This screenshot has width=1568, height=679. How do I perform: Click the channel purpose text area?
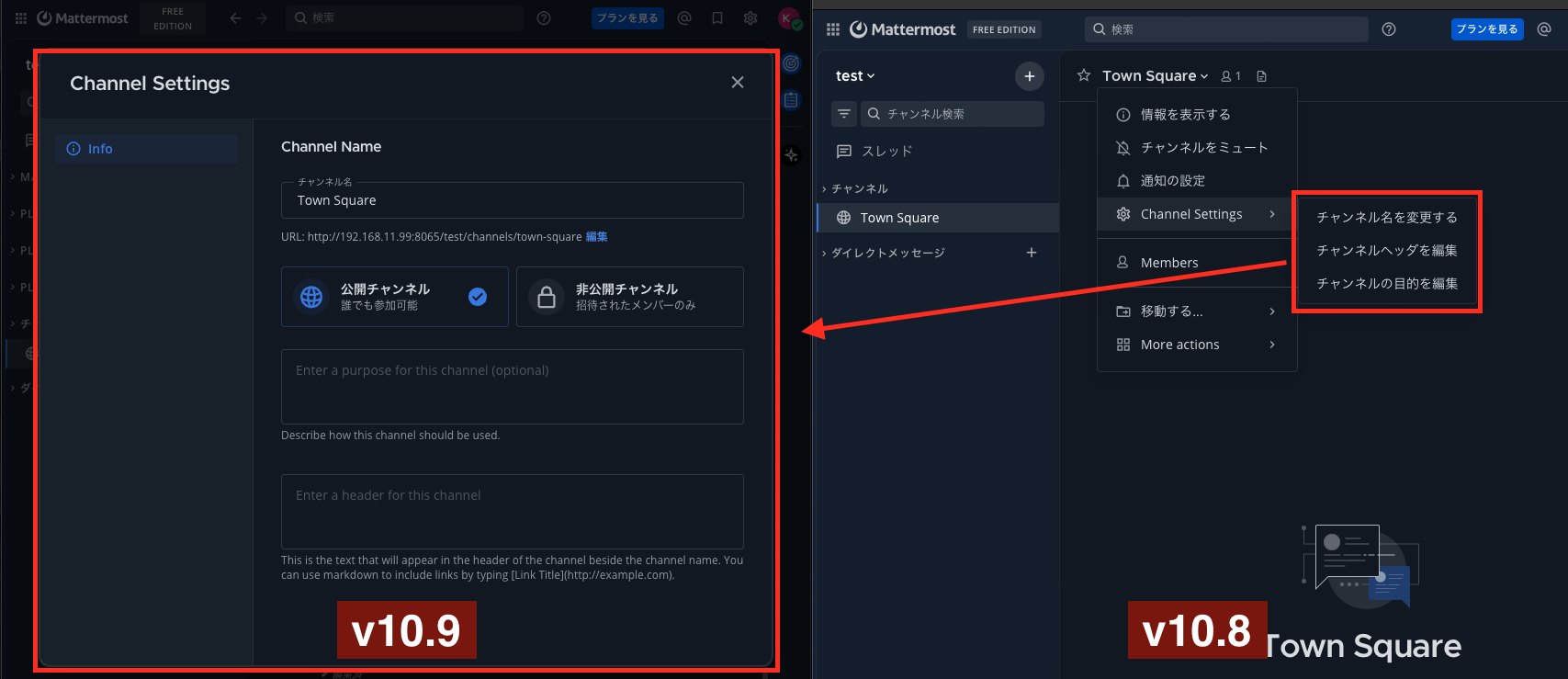pos(513,387)
